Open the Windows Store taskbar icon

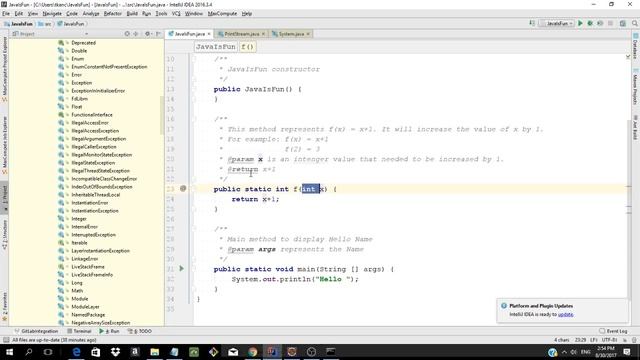pos(96,352)
